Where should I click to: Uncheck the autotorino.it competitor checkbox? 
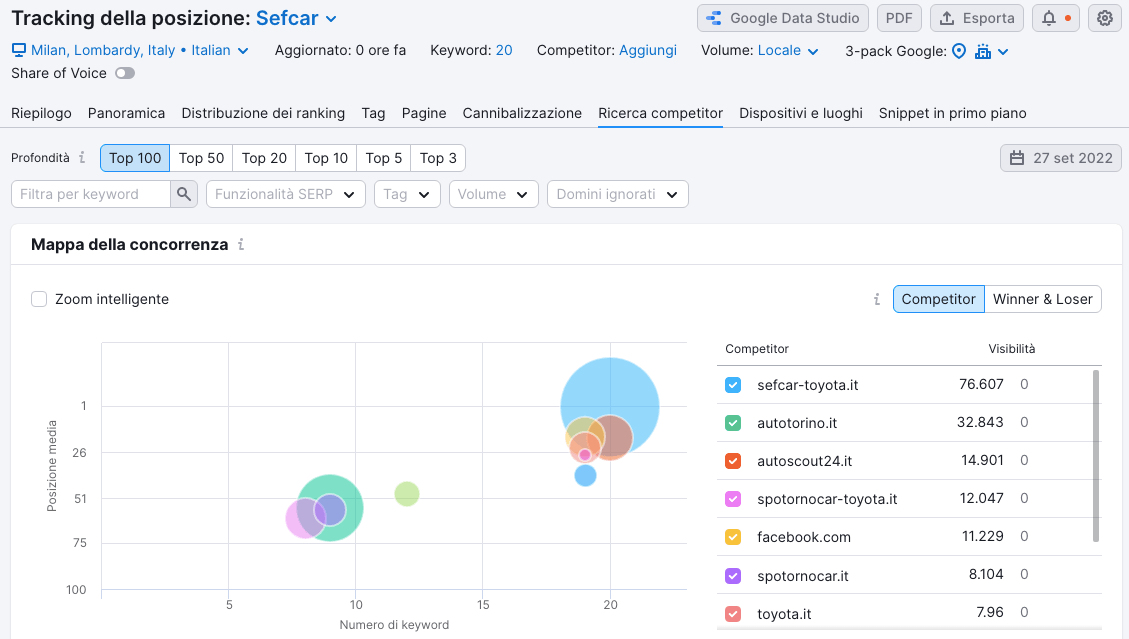(733, 423)
